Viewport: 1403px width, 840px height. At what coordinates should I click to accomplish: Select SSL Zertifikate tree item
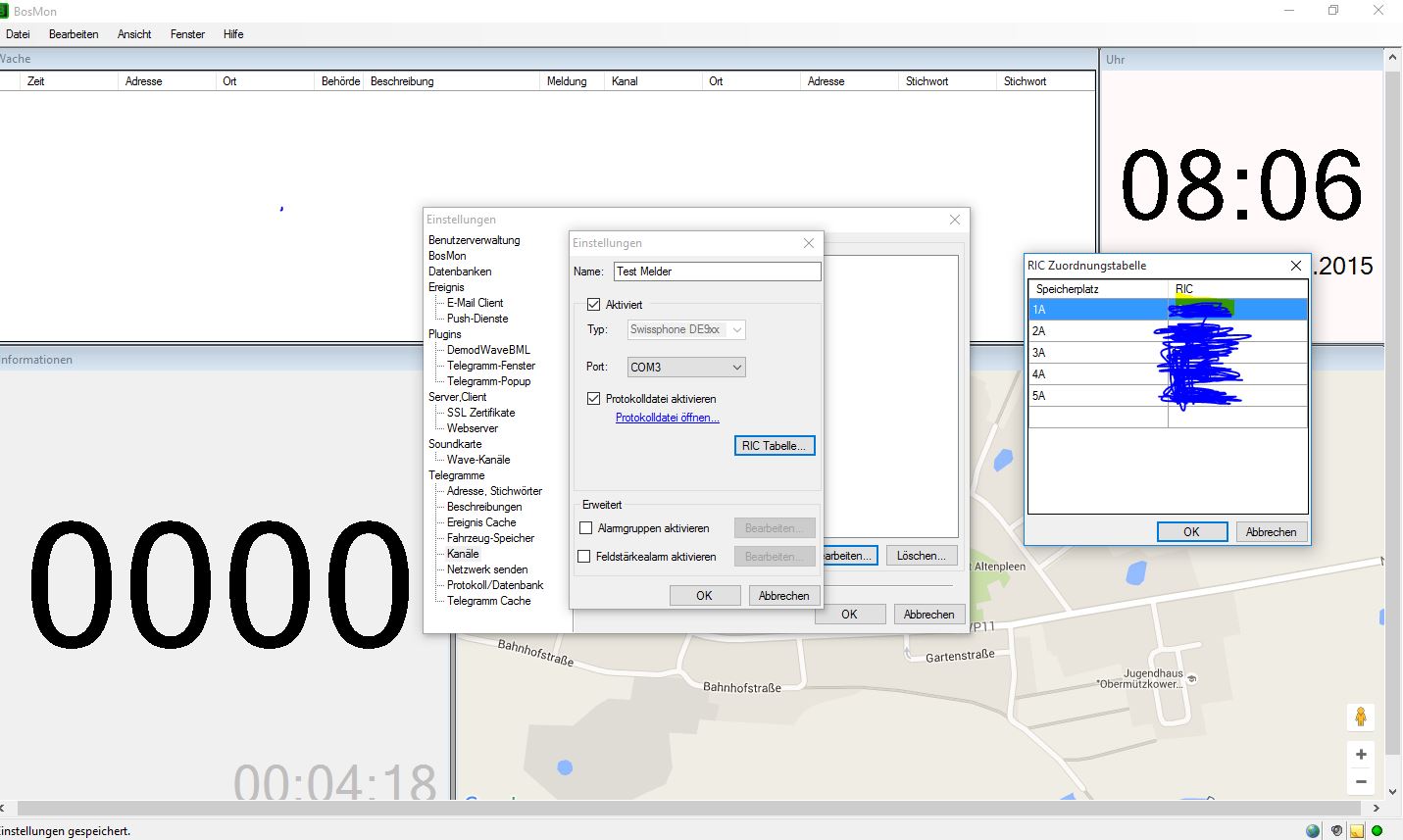480,413
